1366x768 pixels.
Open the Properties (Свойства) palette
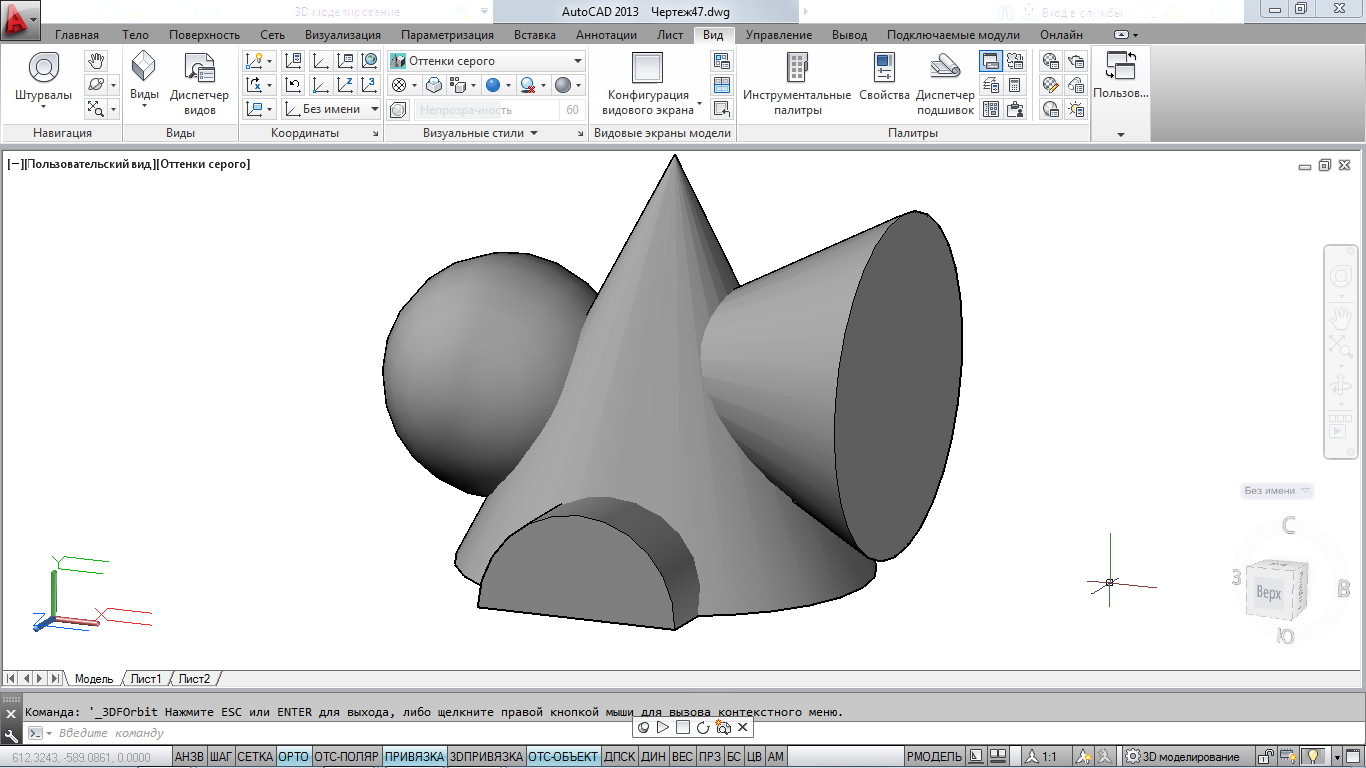click(x=884, y=69)
